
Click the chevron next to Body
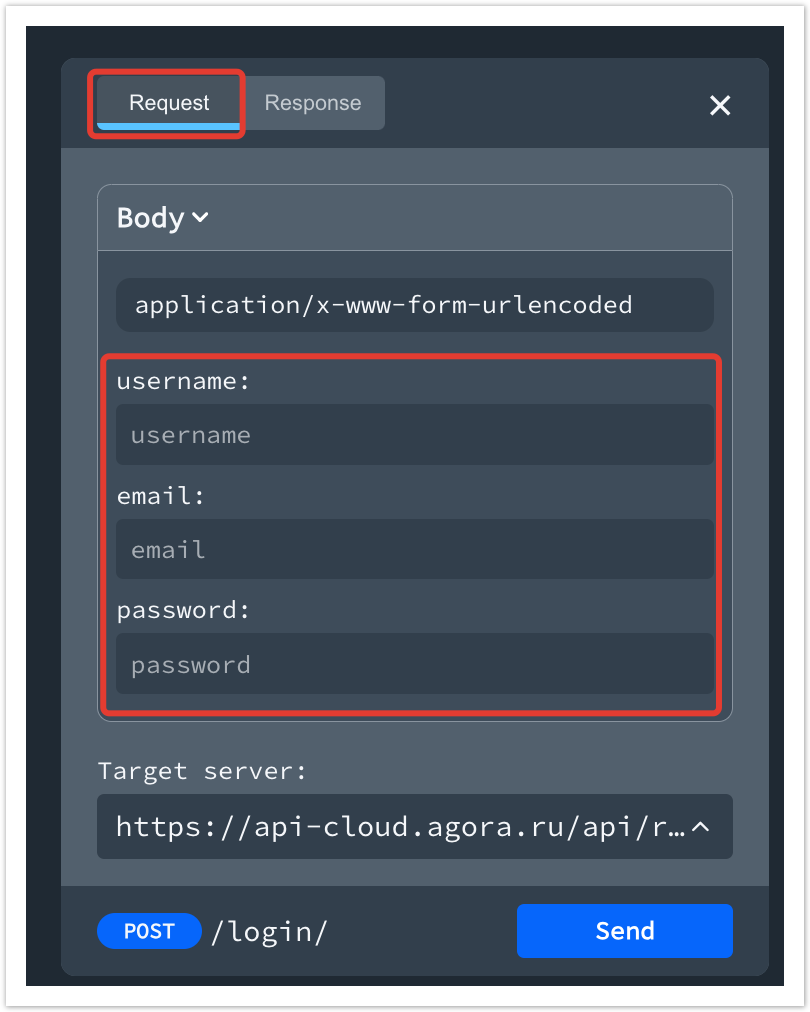point(200,217)
